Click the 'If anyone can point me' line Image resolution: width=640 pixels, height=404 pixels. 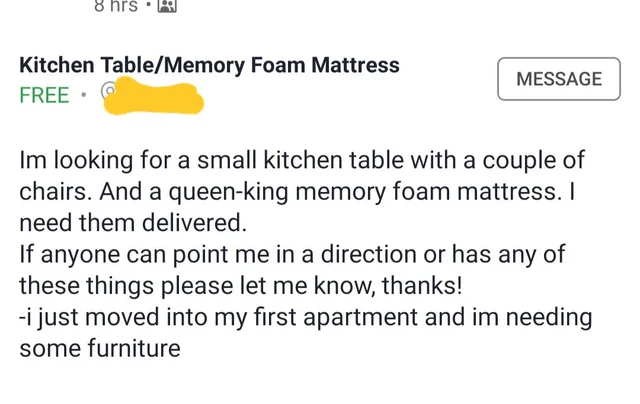click(x=292, y=254)
